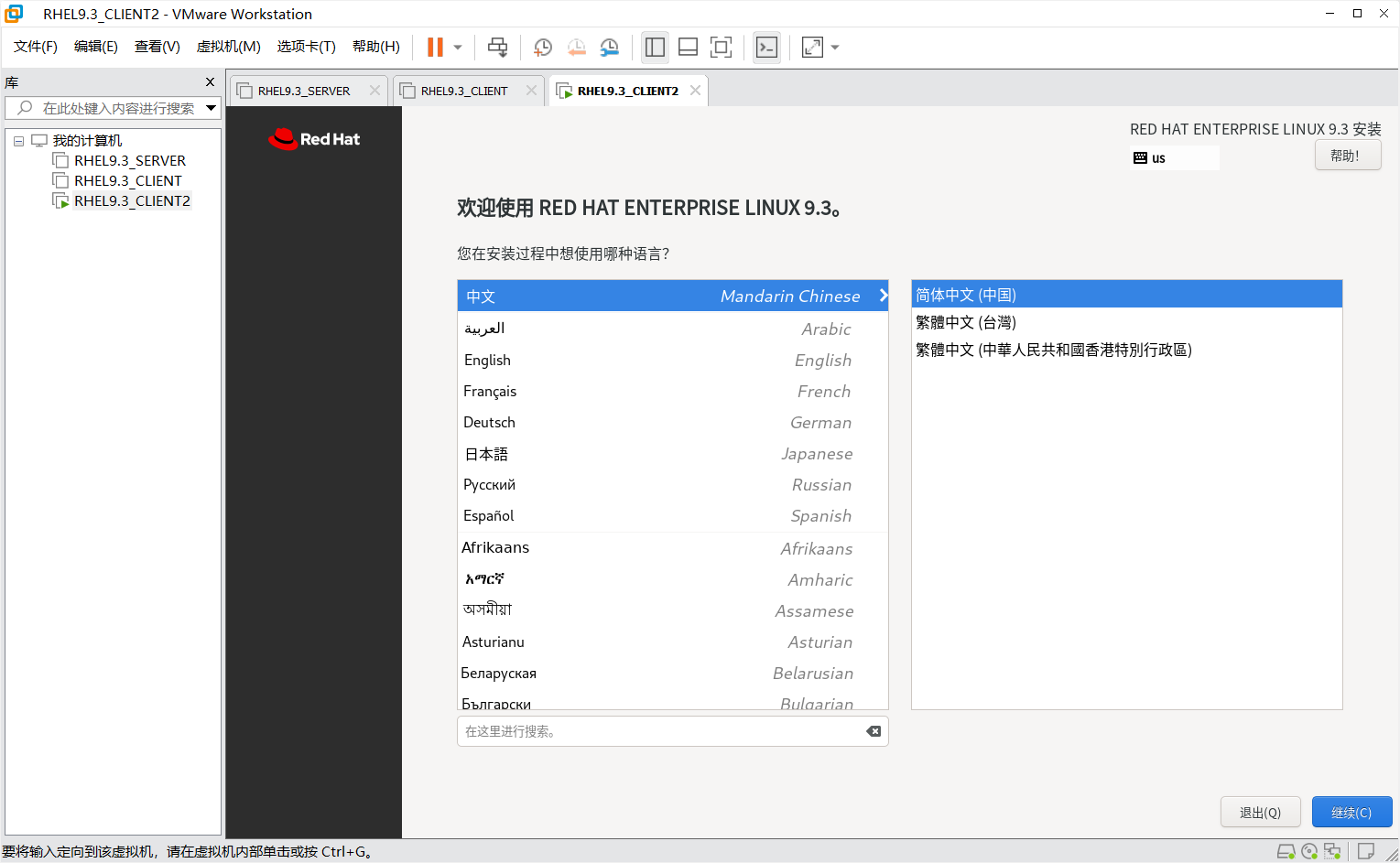Image resolution: width=1400 pixels, height=863 pixels.
Task: Click the CD/DVD device status icon
Action: pos(1308,851)
